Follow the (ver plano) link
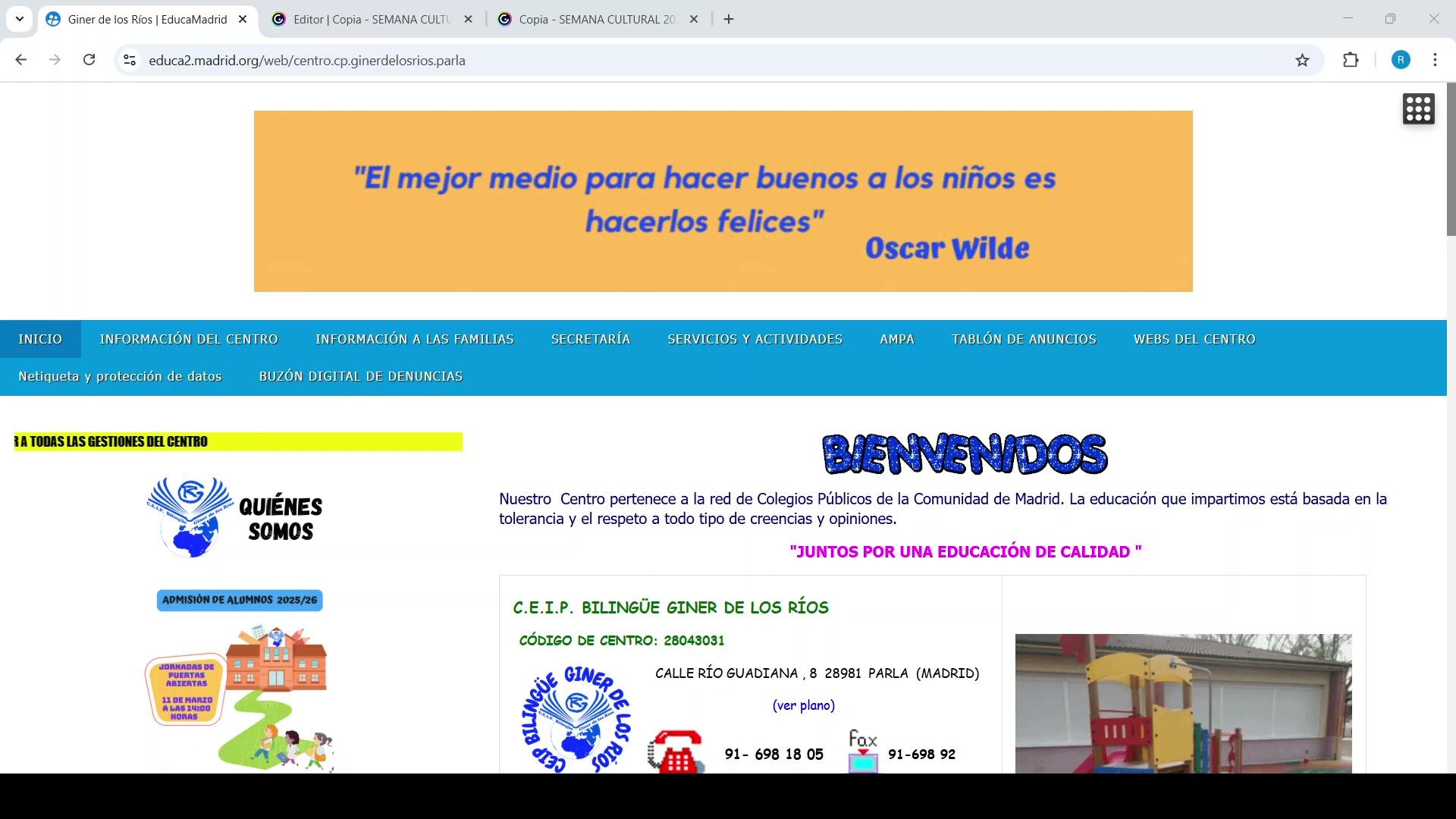The image size is (1456, 819). click(803, 705)
